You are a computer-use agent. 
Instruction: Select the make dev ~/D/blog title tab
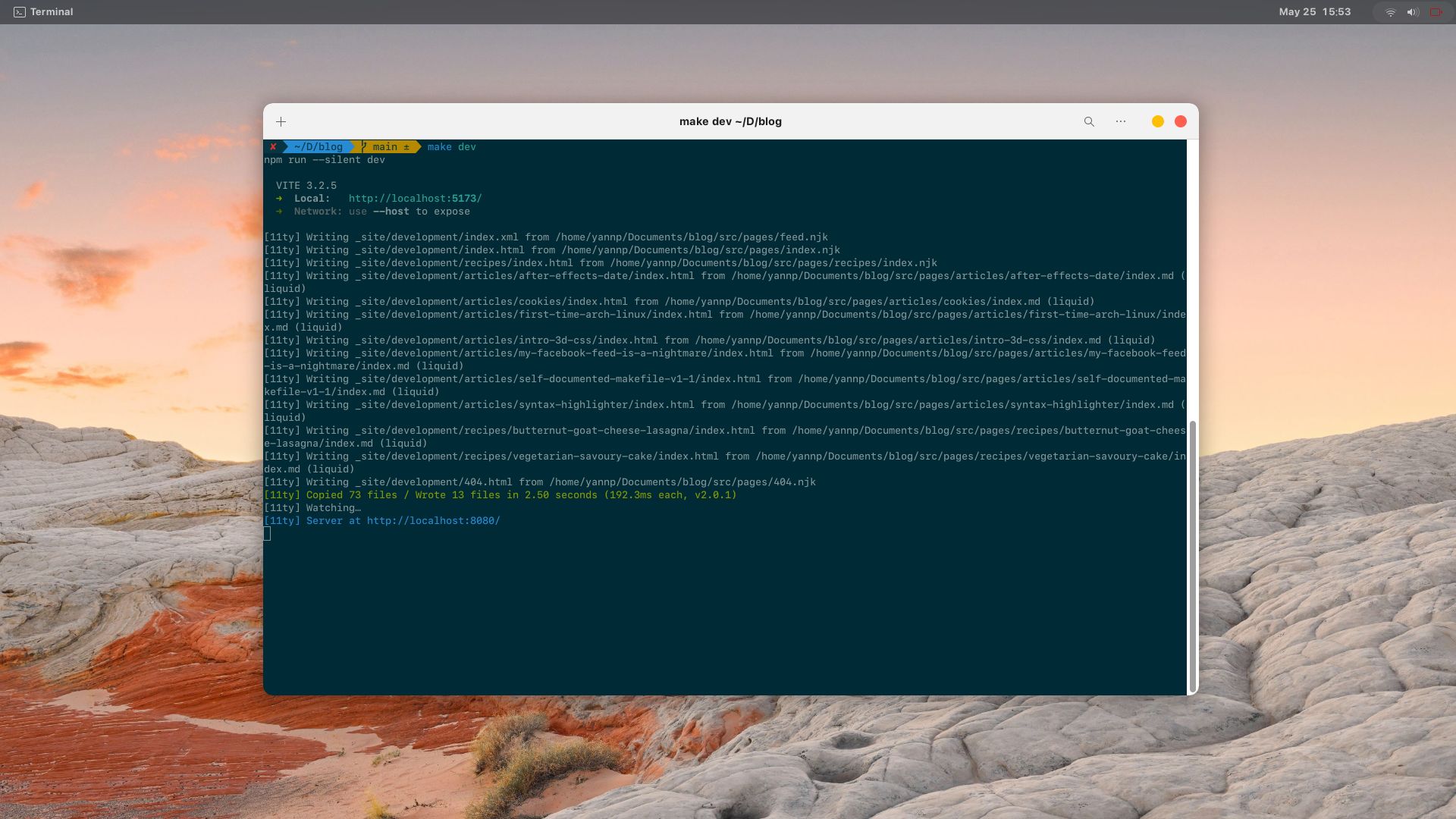click(x=730, y=121)
